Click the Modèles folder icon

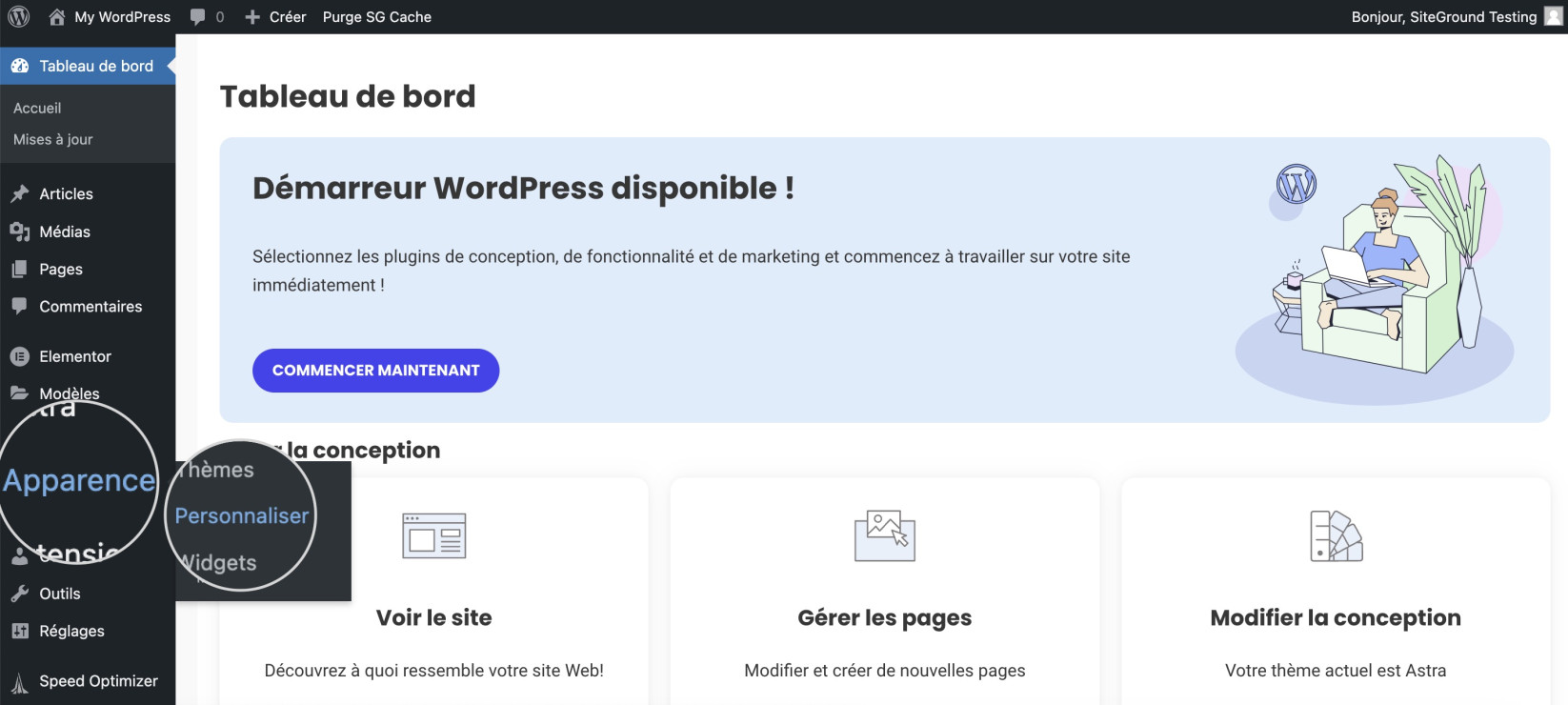19,393
